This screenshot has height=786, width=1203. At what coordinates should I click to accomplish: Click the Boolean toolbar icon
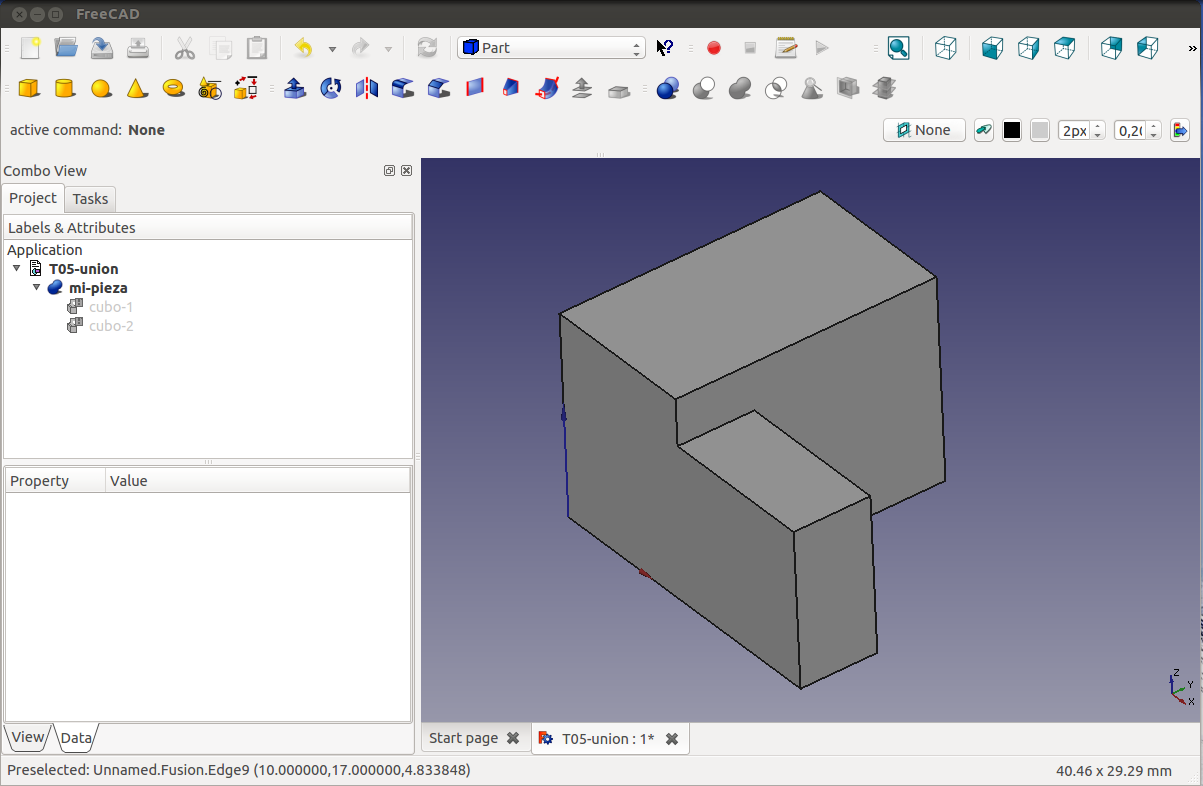click(668, 89)
